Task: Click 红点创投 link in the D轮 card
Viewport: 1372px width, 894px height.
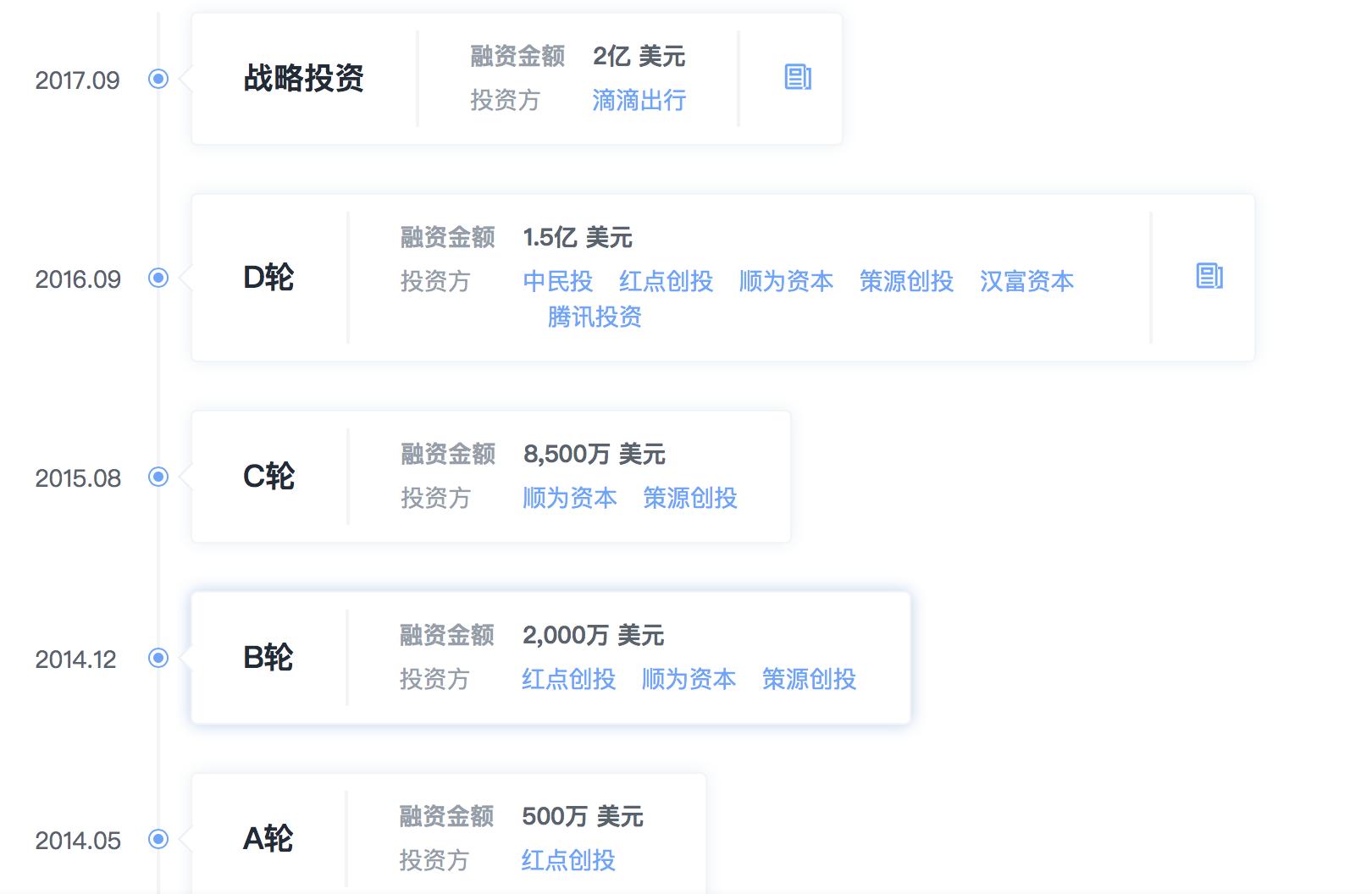Action: pos(666,281)
